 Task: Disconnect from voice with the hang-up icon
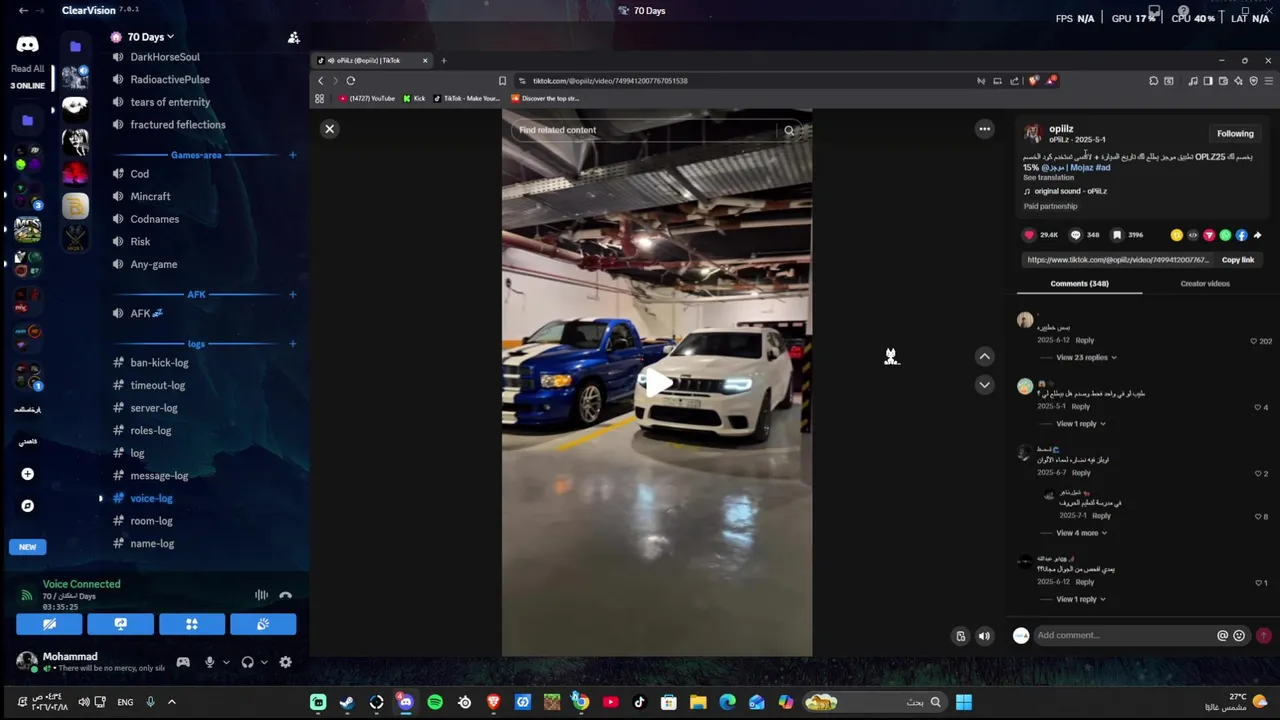[x=285, y=595]
